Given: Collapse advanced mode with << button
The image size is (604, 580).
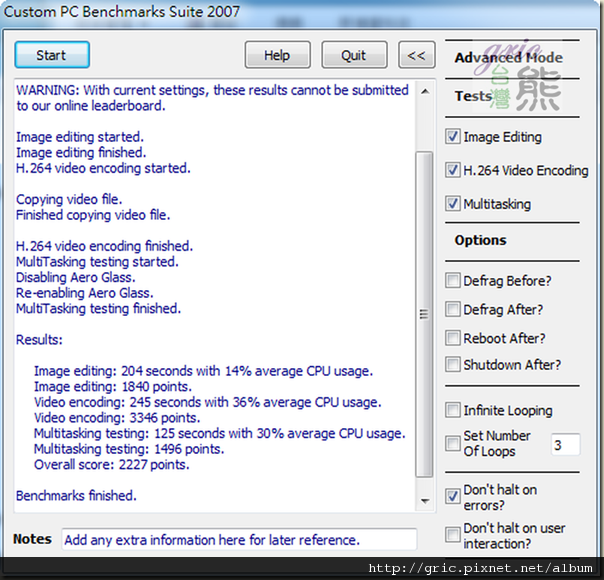Looking at the screenshot, I should [417, 55].
